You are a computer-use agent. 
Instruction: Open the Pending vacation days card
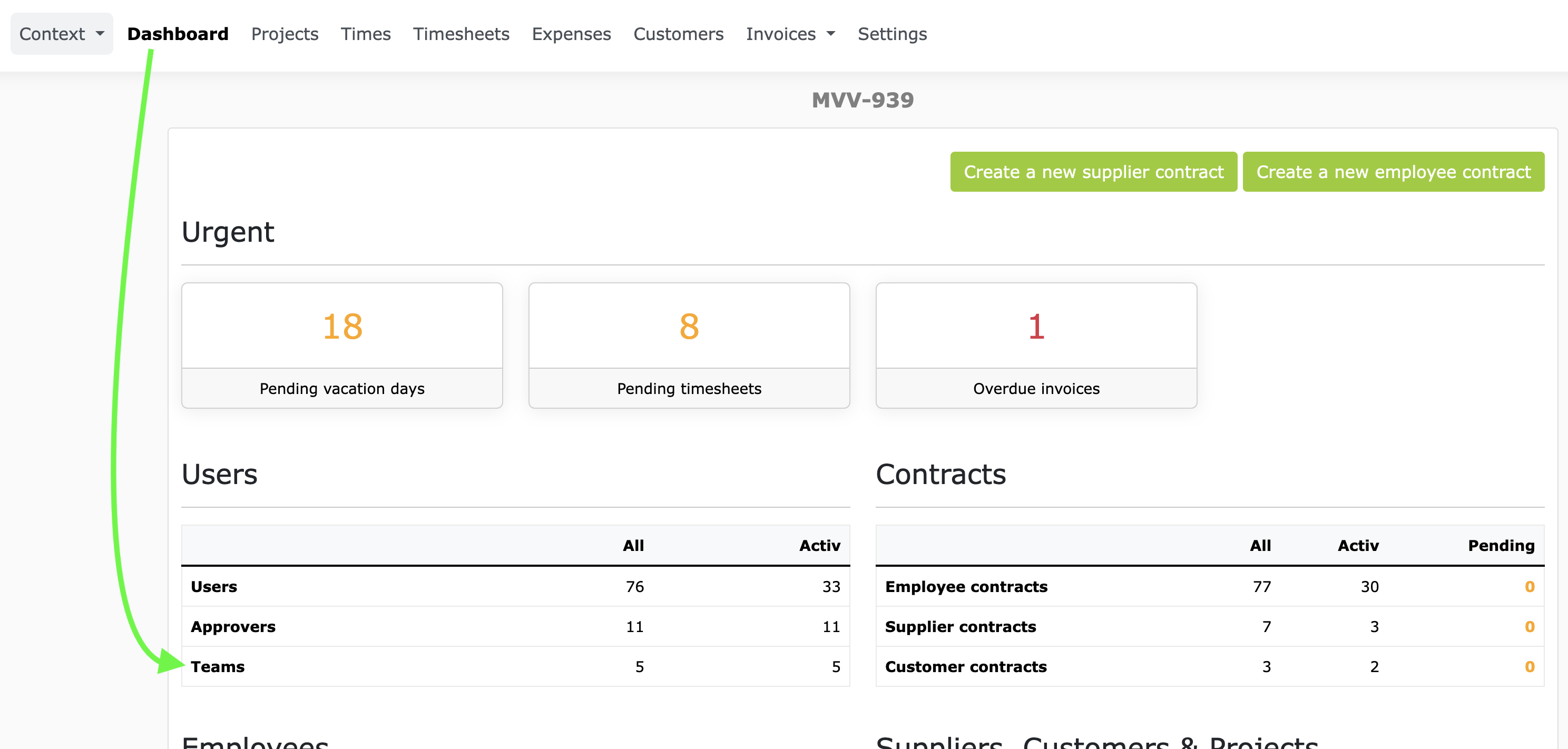[341, 346]
